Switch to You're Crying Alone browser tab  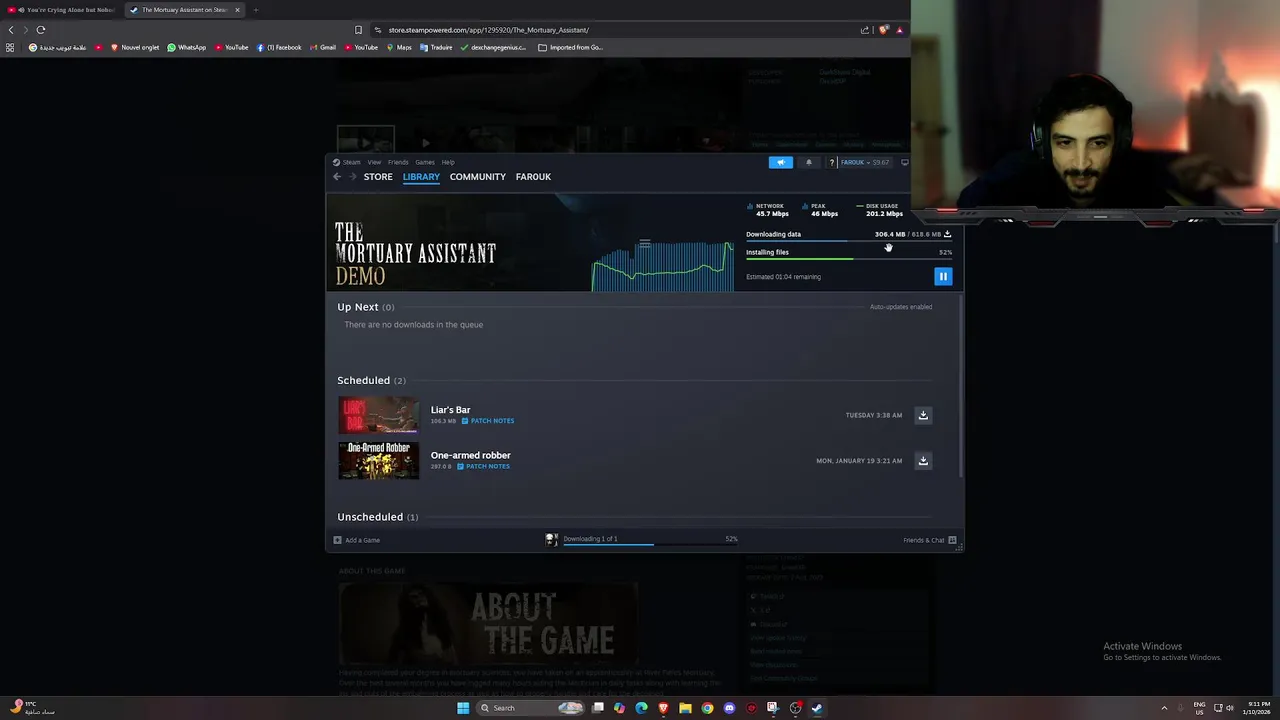[62, 10]
